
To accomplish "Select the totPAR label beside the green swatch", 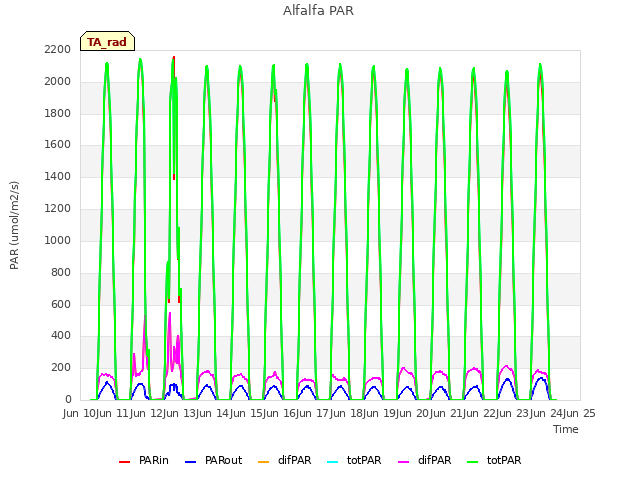I will [x=504, y=460].
